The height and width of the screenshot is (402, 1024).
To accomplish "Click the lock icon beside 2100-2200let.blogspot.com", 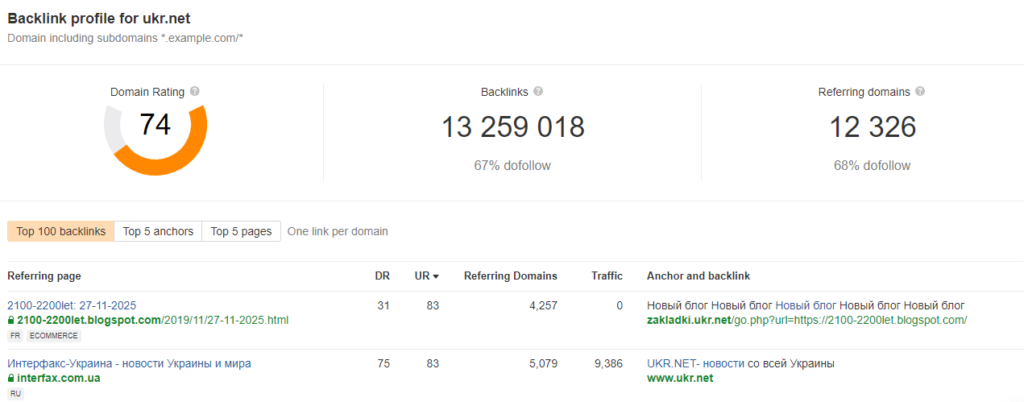I will pyautogui.click(x=11, y=320).
